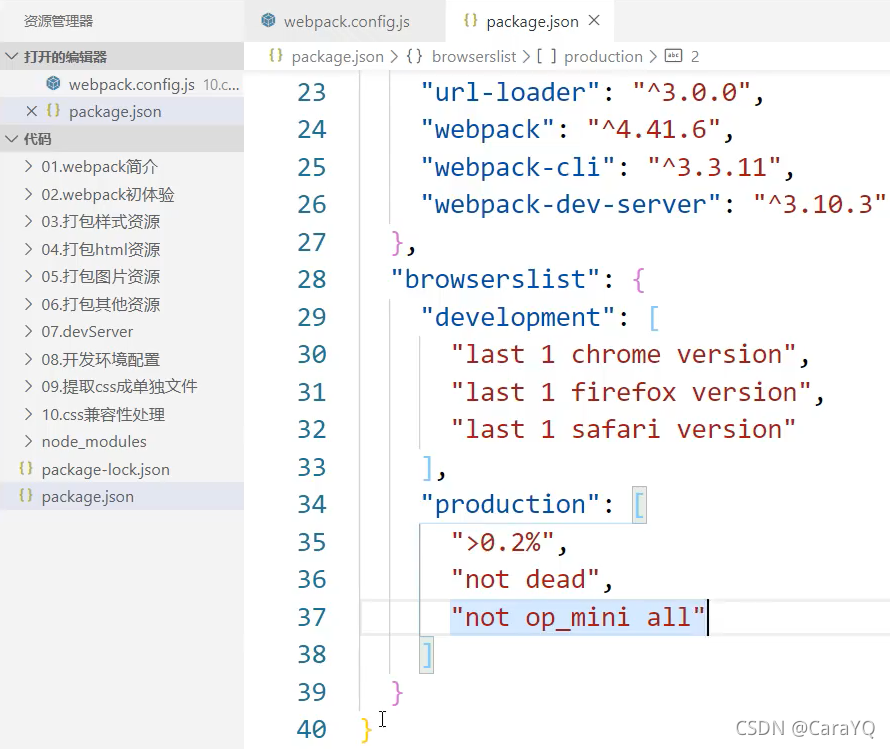
Task: Click the "browserslist" key in editor
Action: 496,280
